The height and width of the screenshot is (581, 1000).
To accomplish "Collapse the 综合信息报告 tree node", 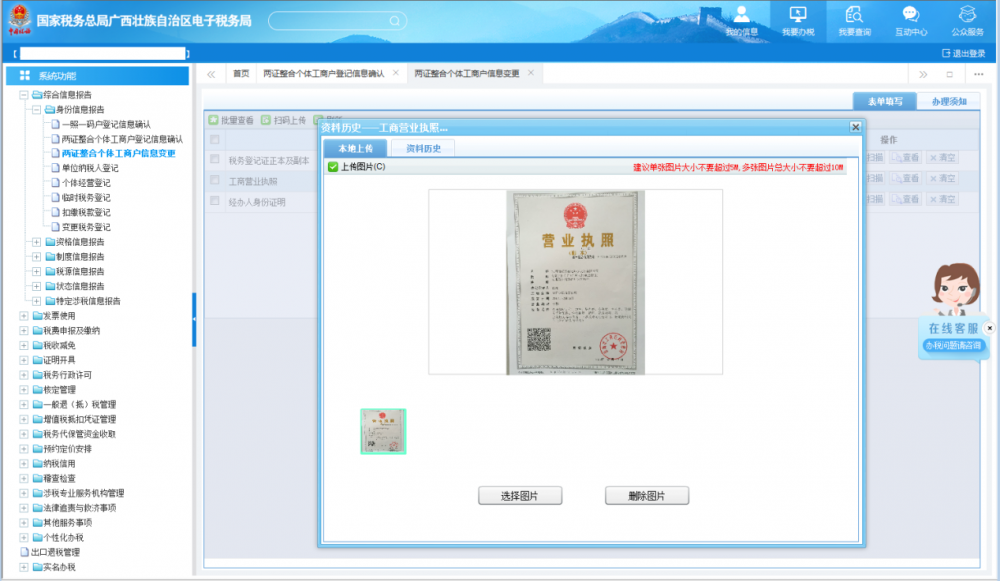I will click(x=24, y=95).
